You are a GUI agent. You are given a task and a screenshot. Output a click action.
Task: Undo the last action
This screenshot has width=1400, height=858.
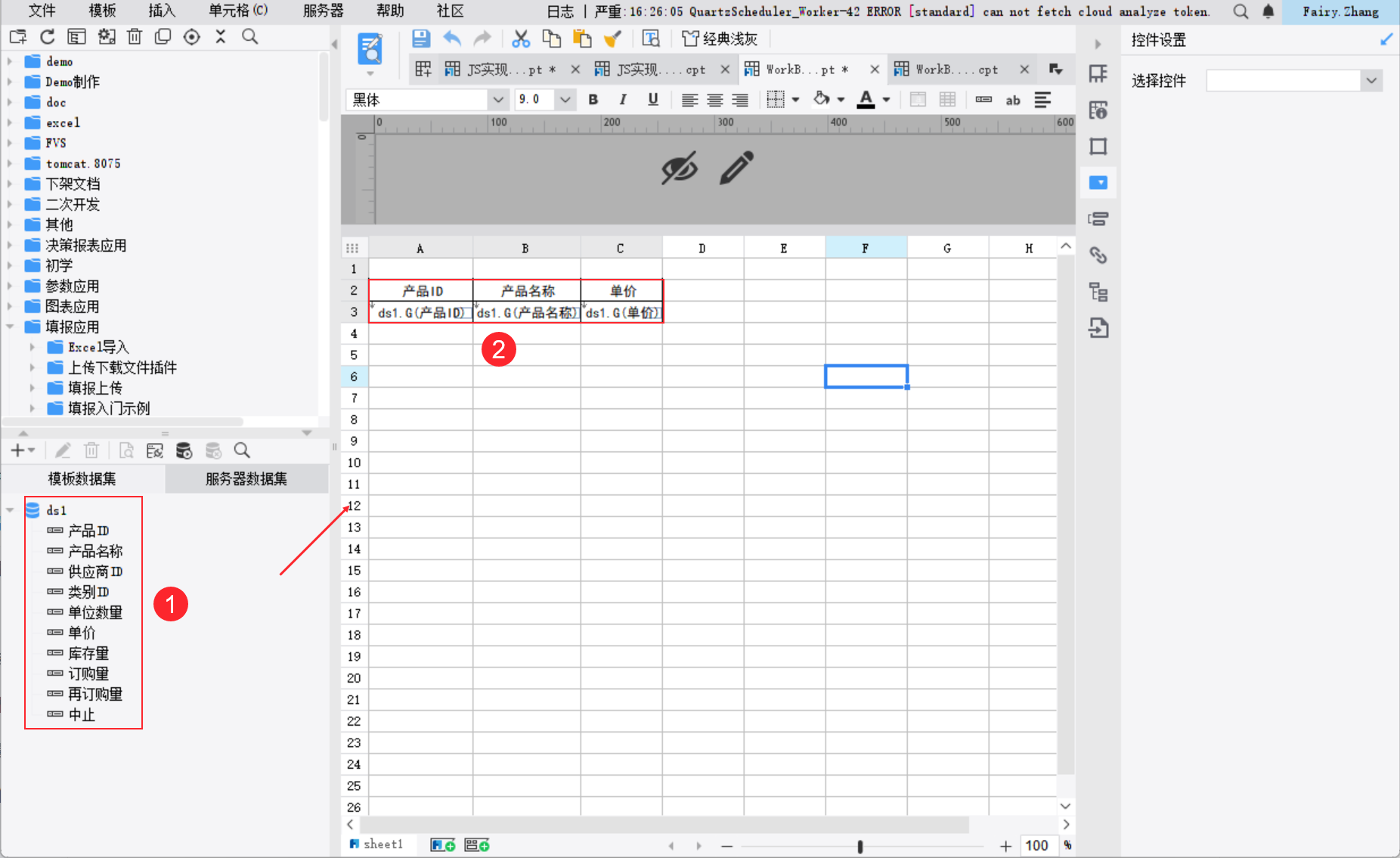pos(452,39)
